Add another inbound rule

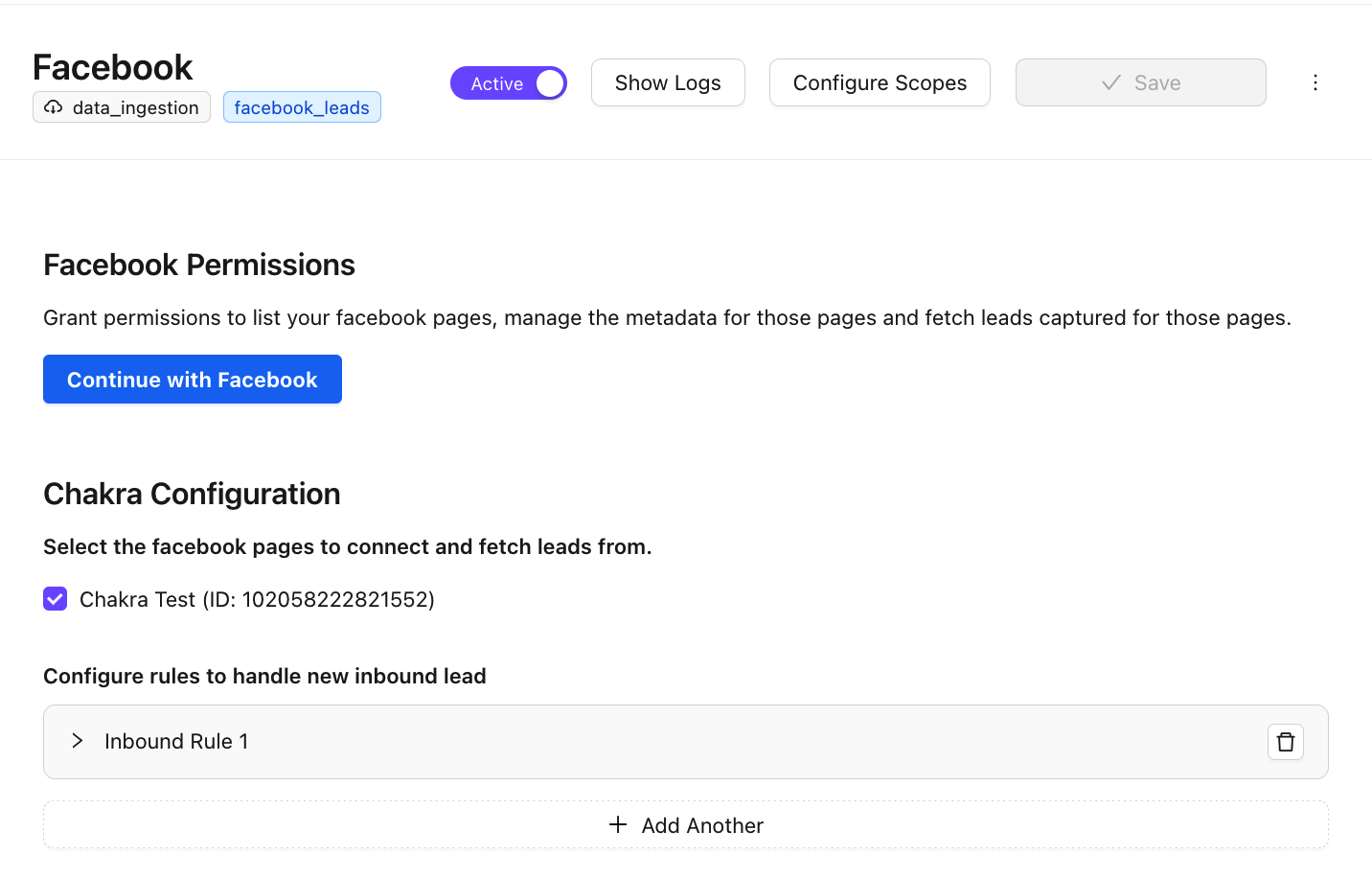686,825
